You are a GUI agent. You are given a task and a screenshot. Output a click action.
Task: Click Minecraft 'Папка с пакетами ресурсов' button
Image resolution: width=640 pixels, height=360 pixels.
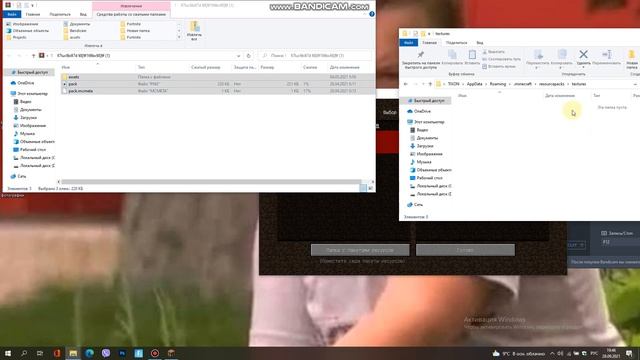[x=360, y=250]
